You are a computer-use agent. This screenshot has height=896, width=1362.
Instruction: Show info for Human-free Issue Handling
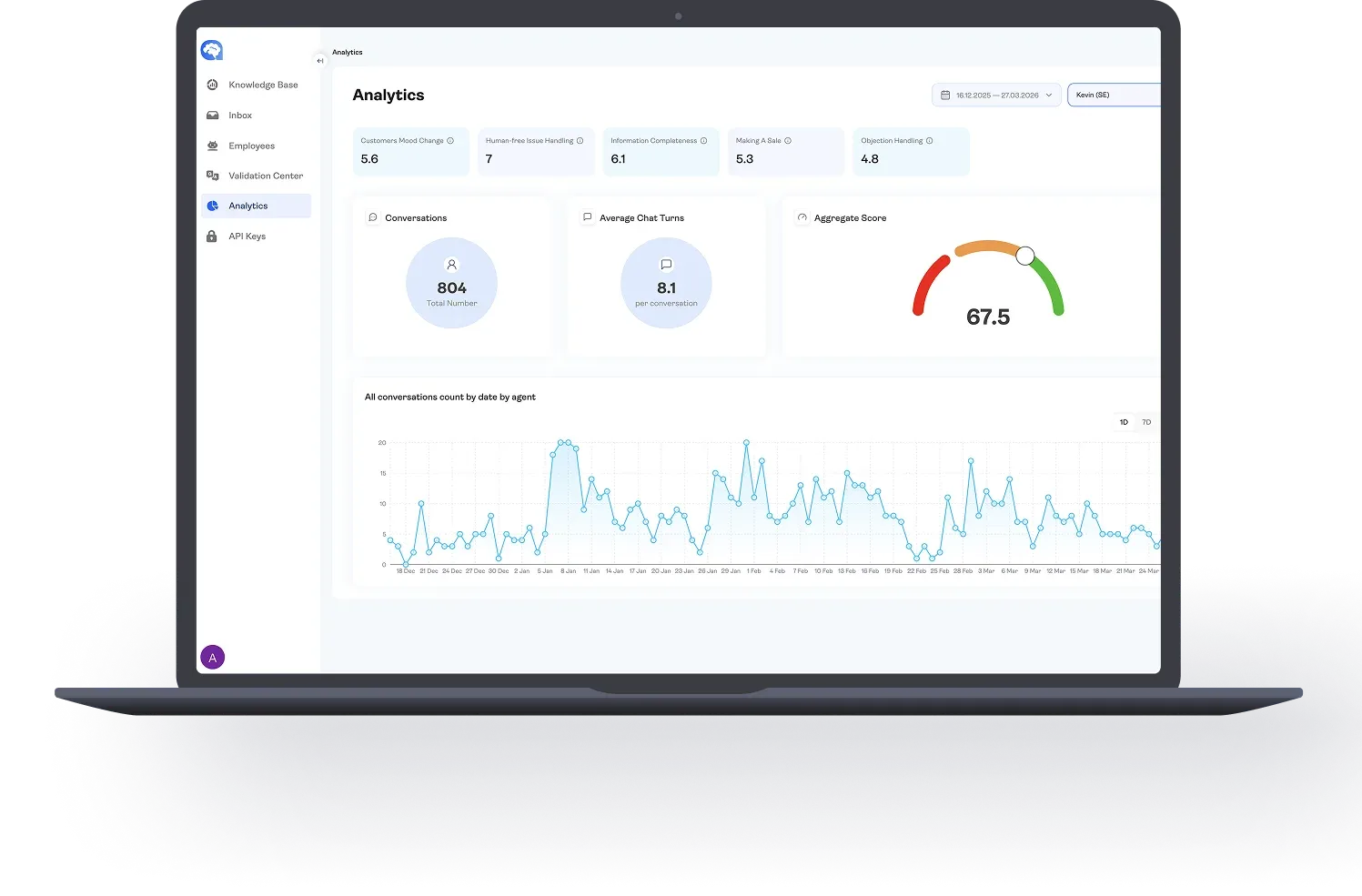pos(580,141)
